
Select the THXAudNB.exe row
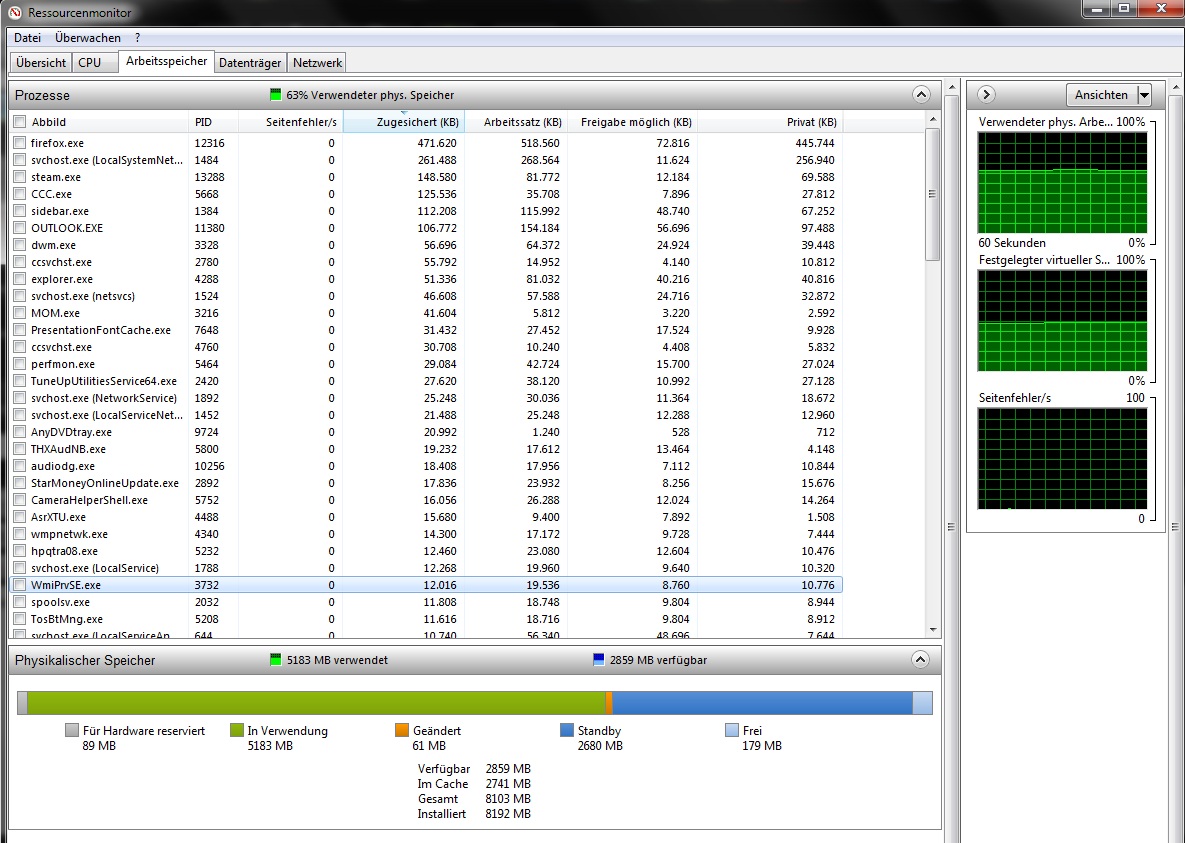point(427,449)
